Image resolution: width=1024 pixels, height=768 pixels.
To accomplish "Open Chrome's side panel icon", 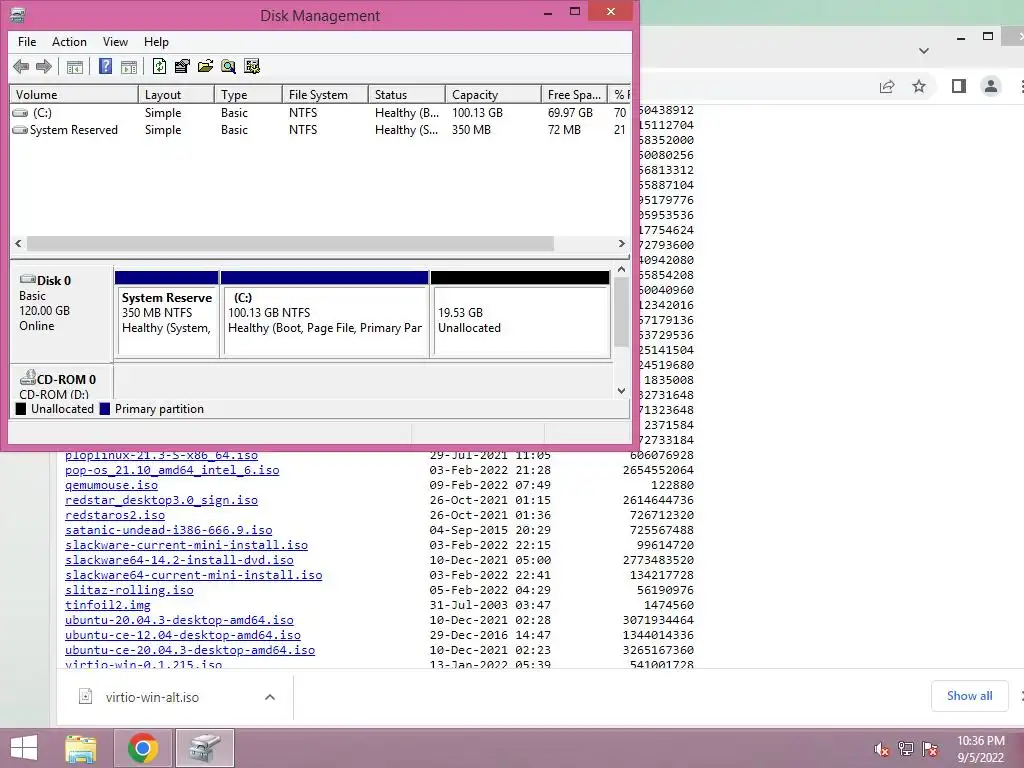I will point(958,86).
